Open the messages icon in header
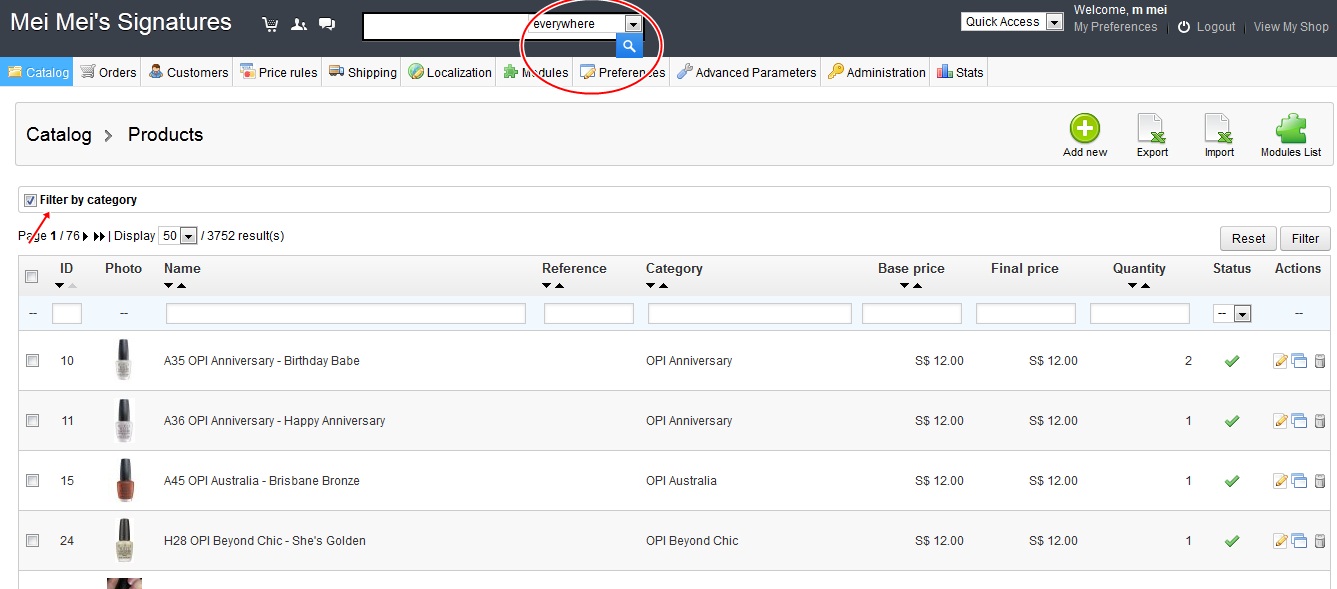Viewport: 1337px width, 589px height. click(326, 24)
